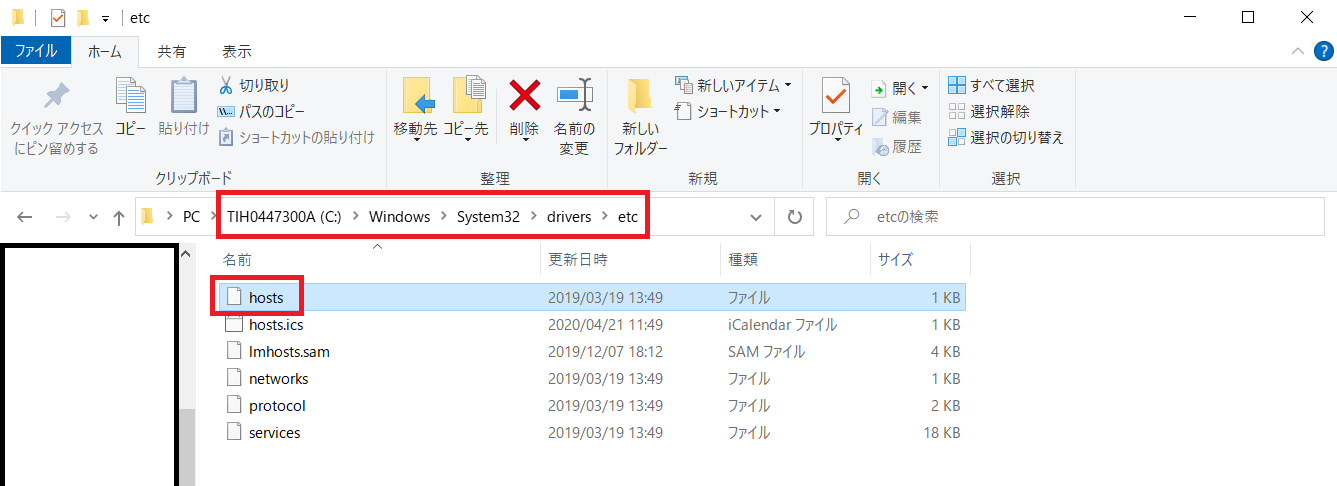Click drivers in address breadcrumb
Screen dimensions: 1337x486
(569, 217)
